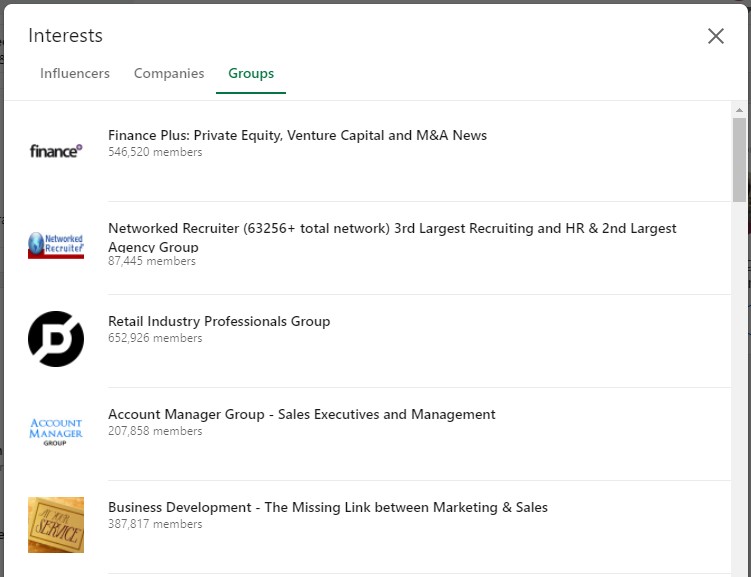The width and height of the screenshot is (751, 577).
Task: Open the Networked Recruiter group title
Action: pos(392,237)
